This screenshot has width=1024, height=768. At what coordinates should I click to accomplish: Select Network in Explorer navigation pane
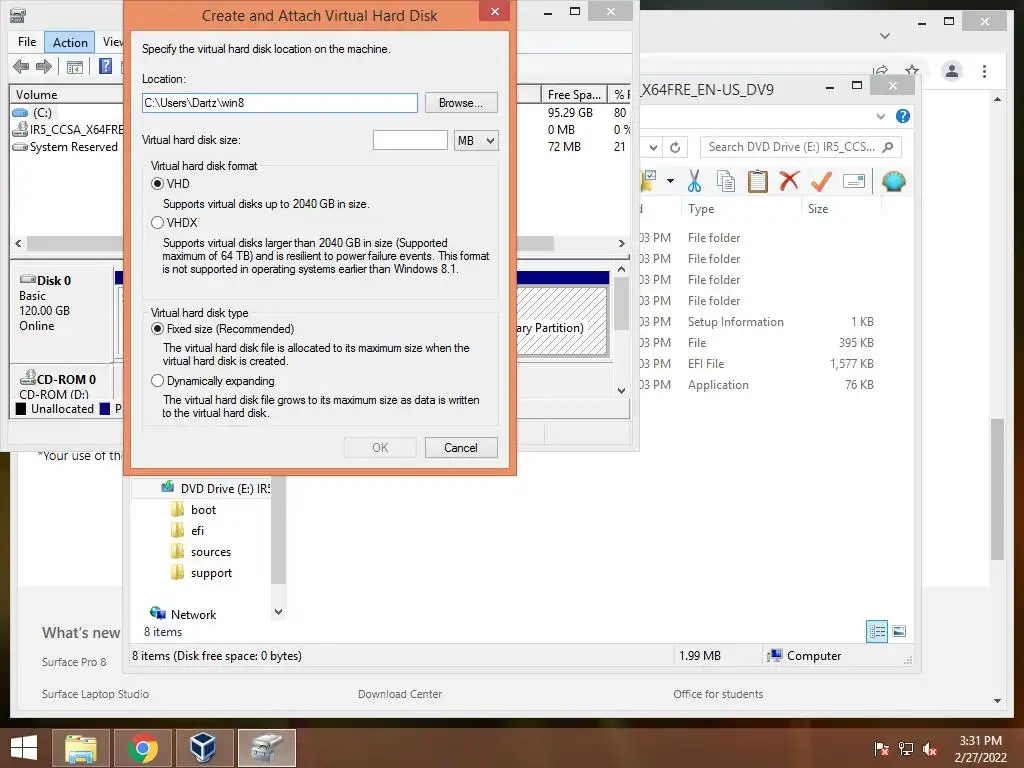click(x=193, y=615)
